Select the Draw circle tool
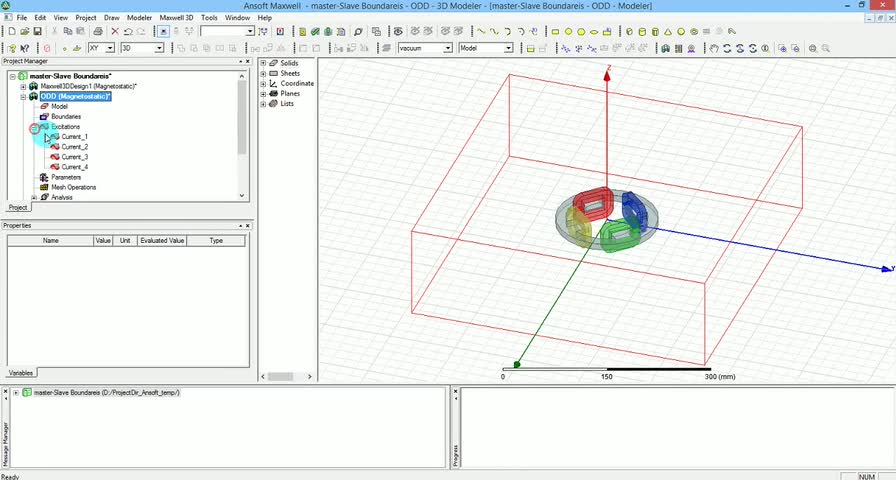Image resolution: width=896 pixels, height=480 pixels. pos(568,31)
